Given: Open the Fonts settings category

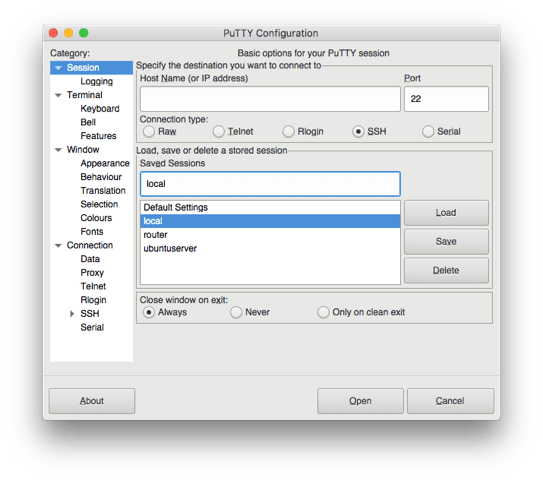Looking at the screenshot, I should tap(92, 232).
